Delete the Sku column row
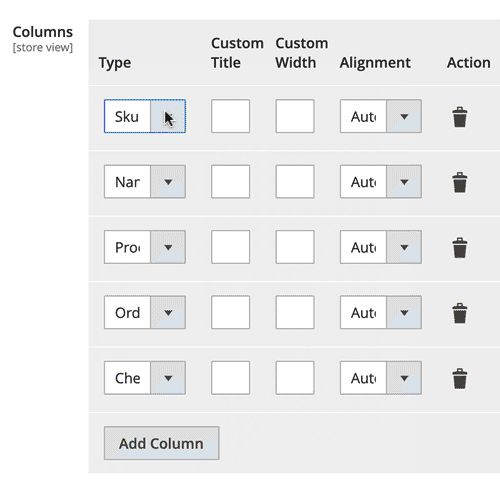This screenshot has width=500, height=500. pos(460,117)
